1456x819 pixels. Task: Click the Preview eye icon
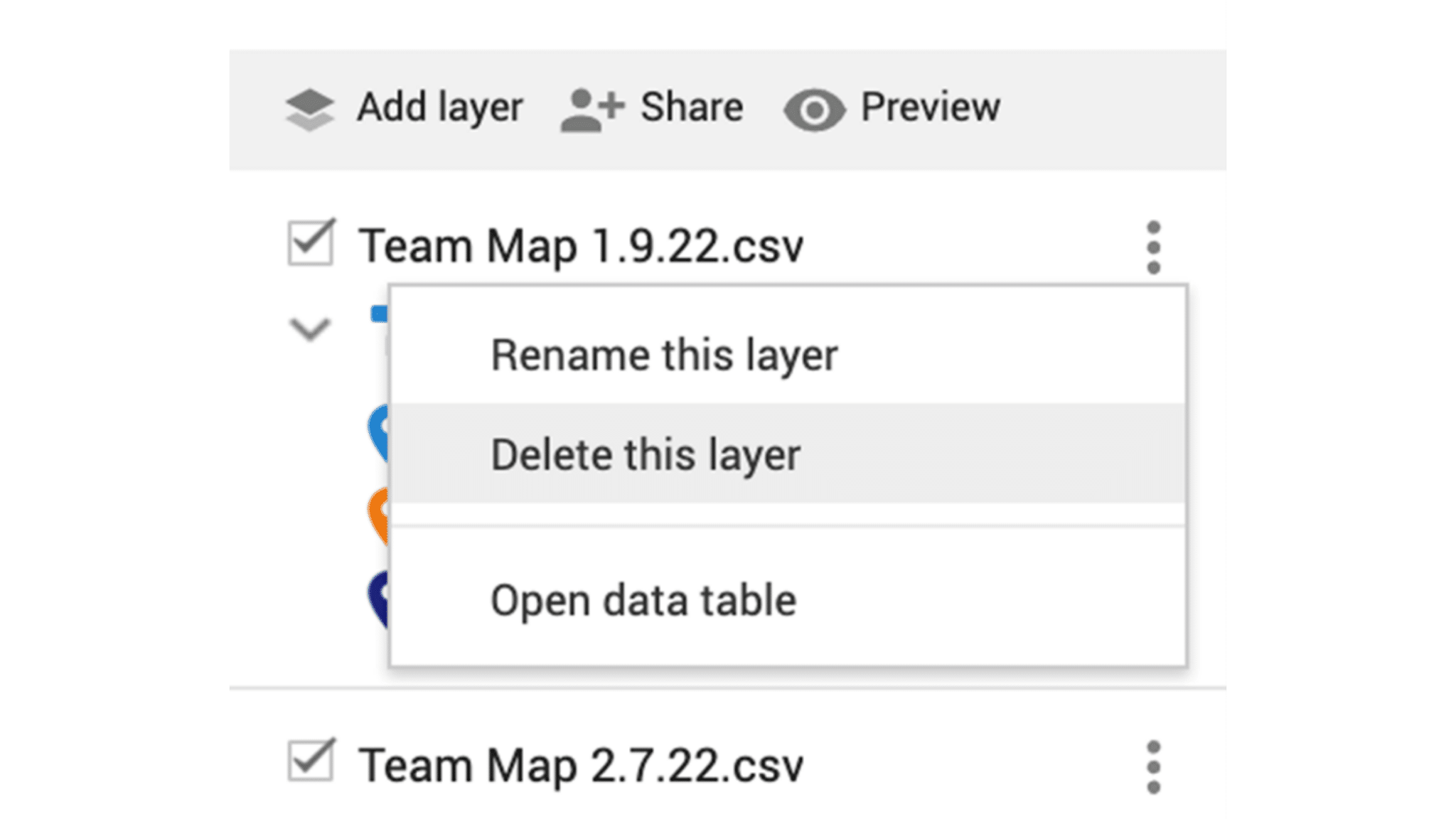coord(816,108)
